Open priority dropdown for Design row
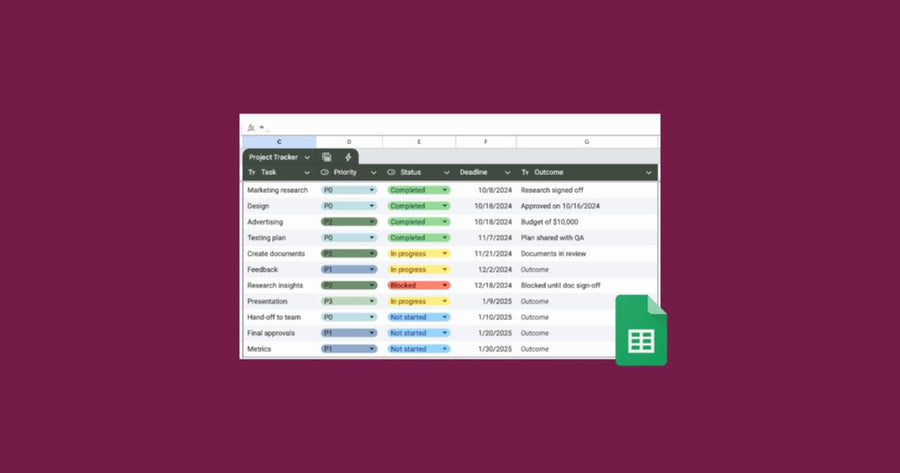The height and width of the screenshot is (473, 900). 349,206
